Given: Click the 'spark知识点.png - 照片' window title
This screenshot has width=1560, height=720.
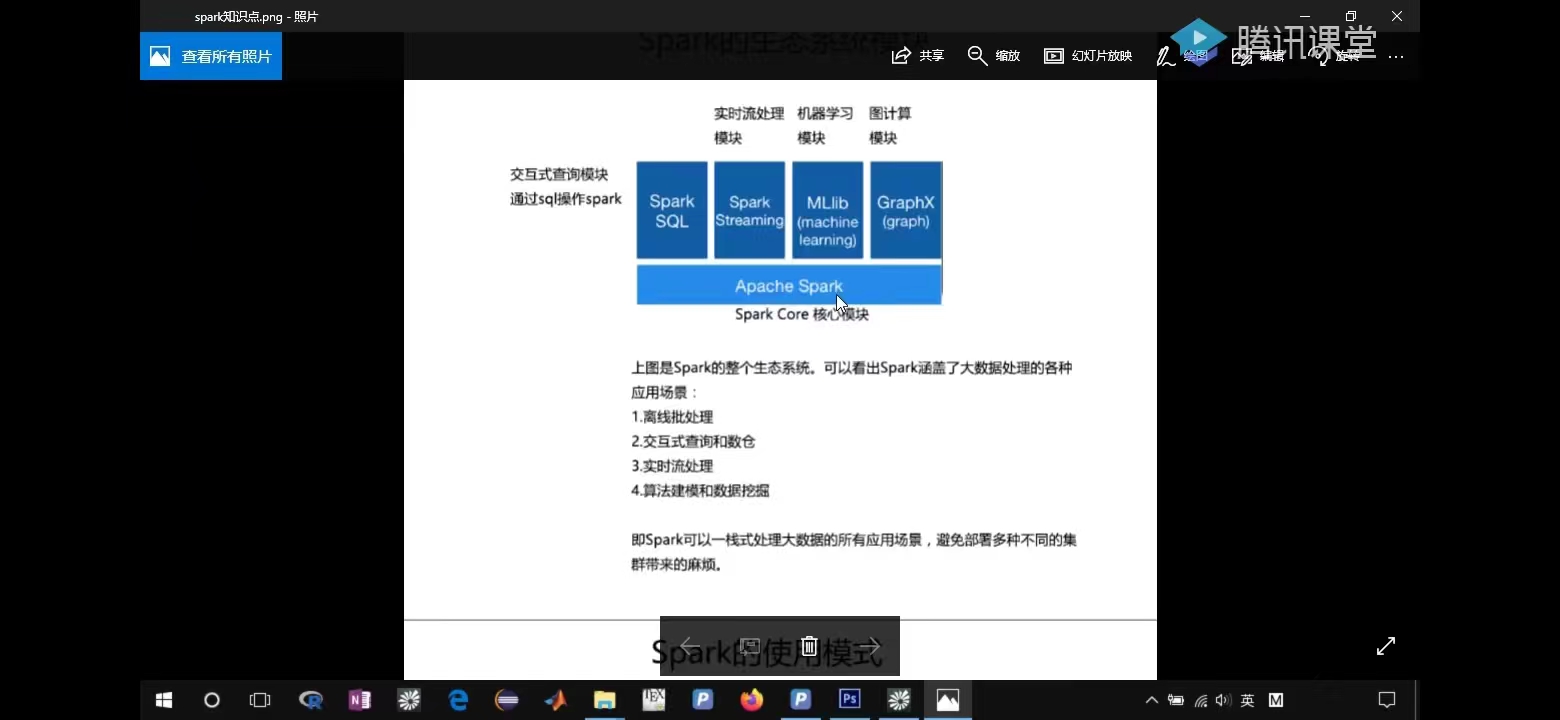Looking at the screenshot, I should click(x=256, y=17).
